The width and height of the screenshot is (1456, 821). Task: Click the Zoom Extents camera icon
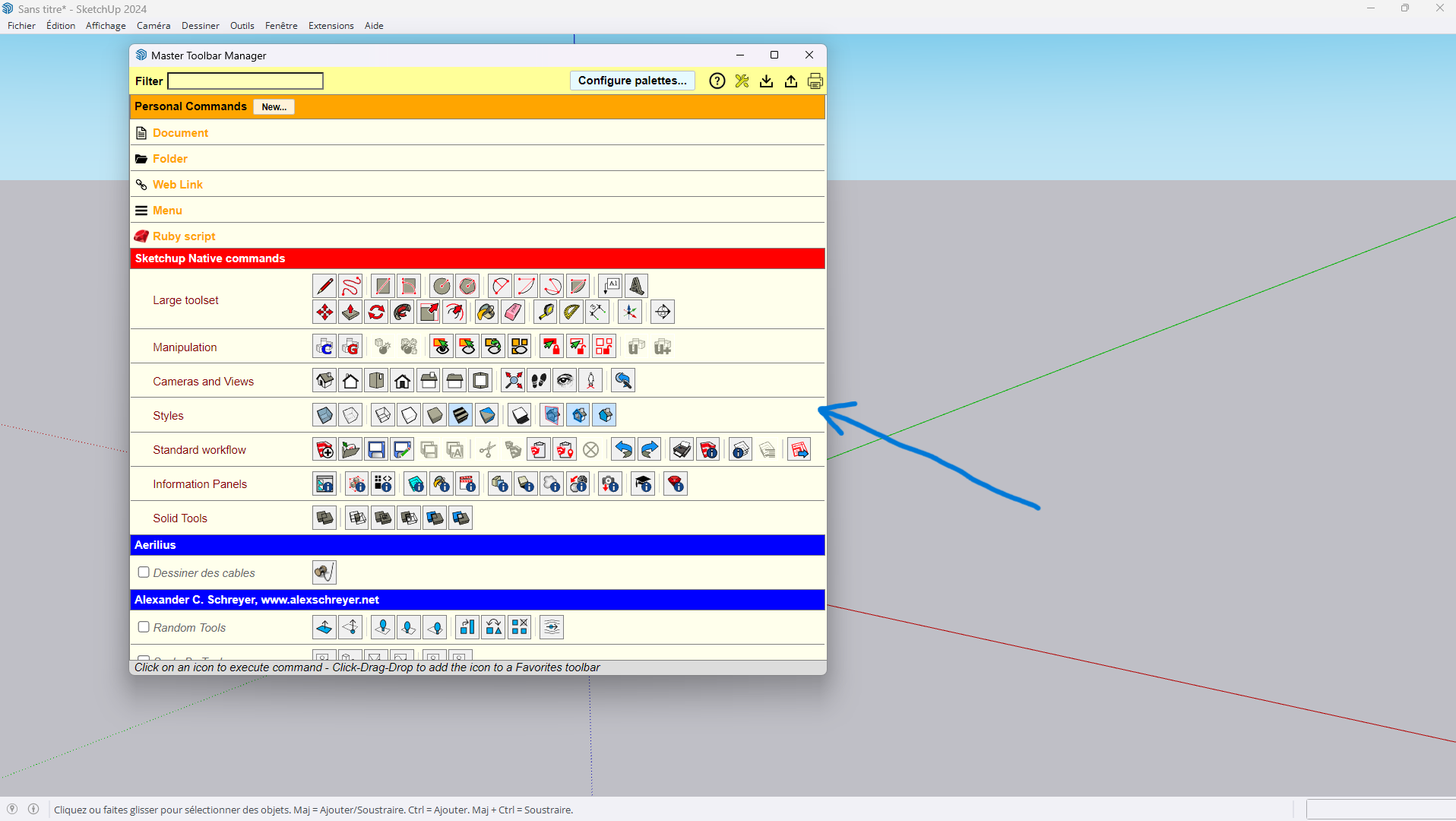[514, 381]
